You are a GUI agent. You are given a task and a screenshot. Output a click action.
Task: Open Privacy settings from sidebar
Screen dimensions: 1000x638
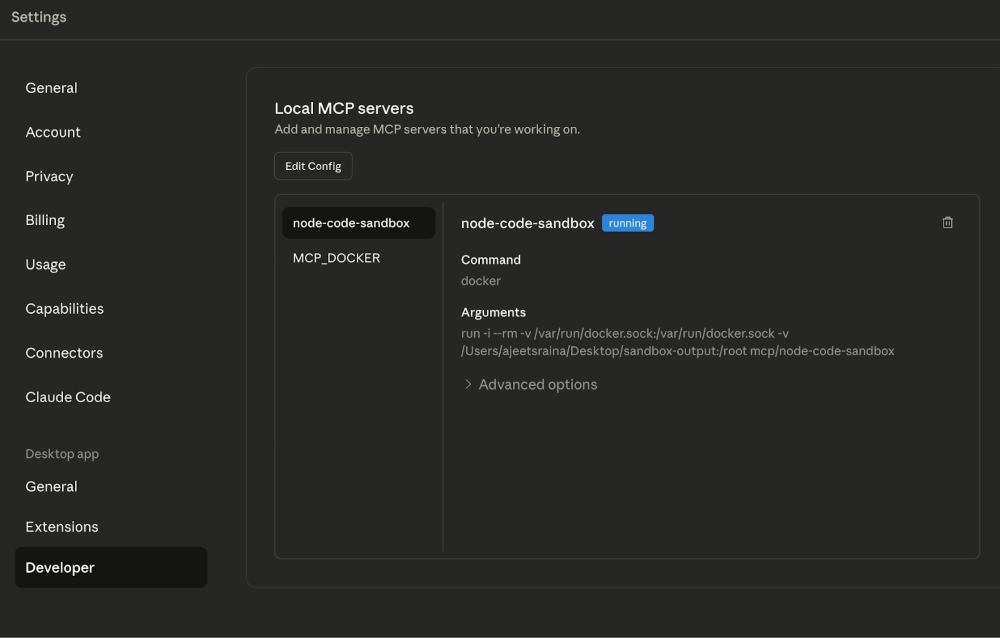49,176
